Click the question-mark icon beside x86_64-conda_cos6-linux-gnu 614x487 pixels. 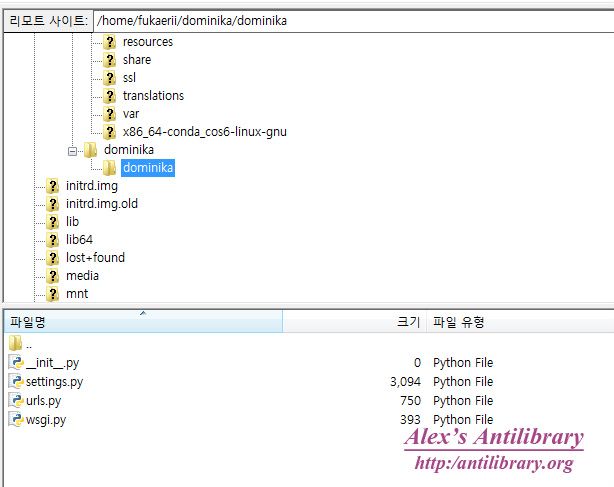point(110,132)
